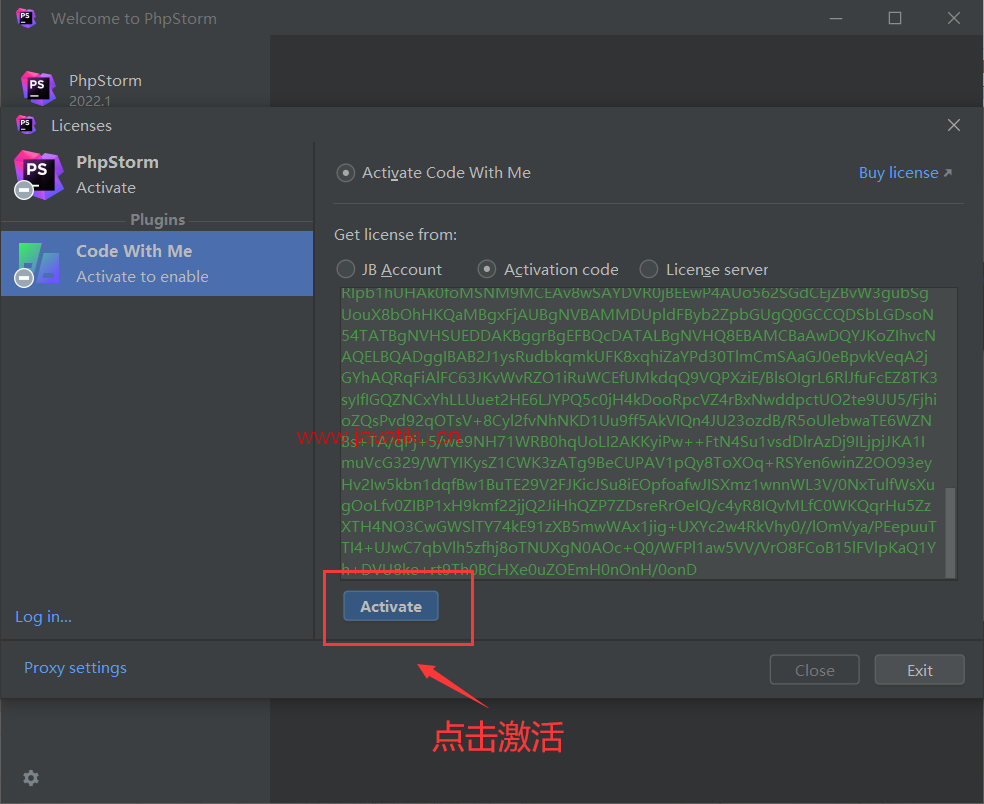
Task: Choose the Activation code radio option
Action: click(487, 269)
